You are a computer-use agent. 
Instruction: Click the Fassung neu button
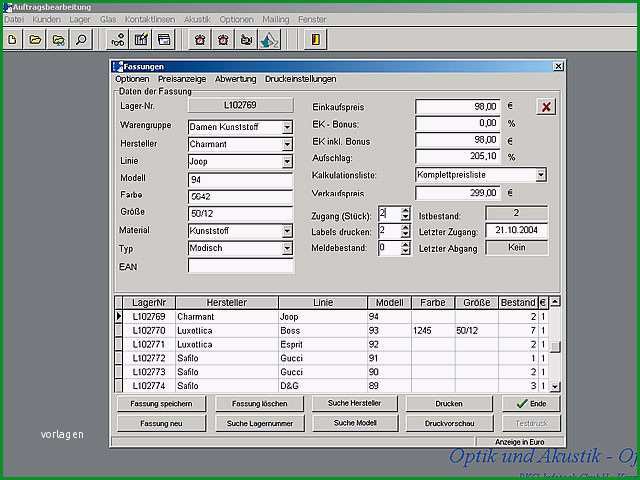[161, 424]
